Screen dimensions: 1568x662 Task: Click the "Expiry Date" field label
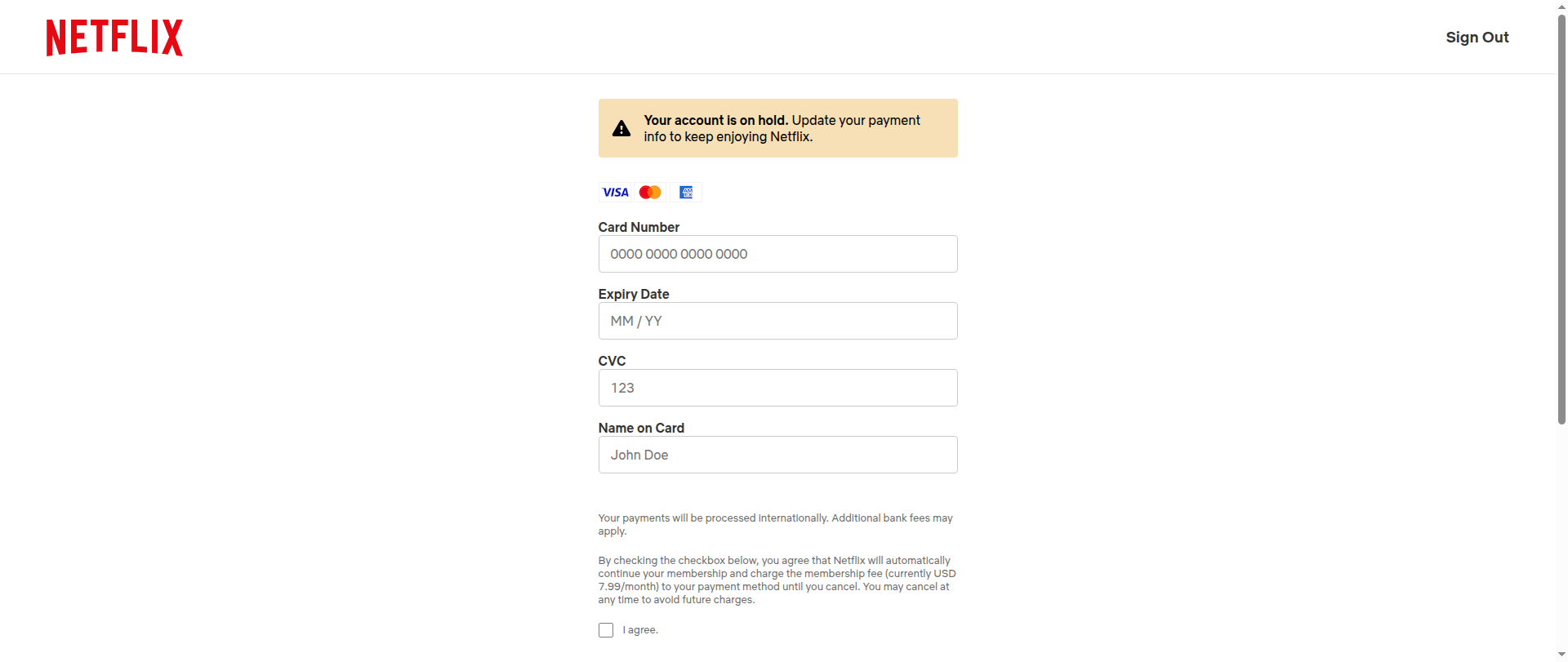click(634, 294)
